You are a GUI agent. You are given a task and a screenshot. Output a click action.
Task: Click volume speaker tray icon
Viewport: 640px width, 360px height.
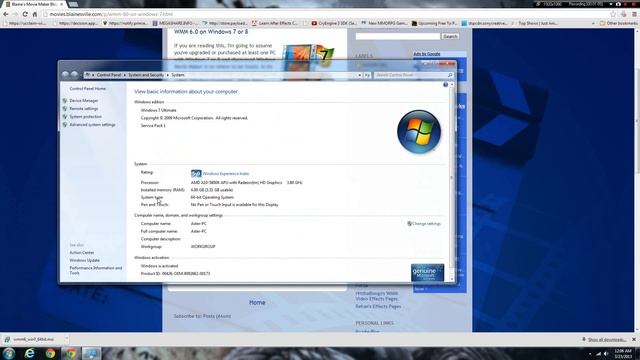pyautogui.click(x=607, y=353)
